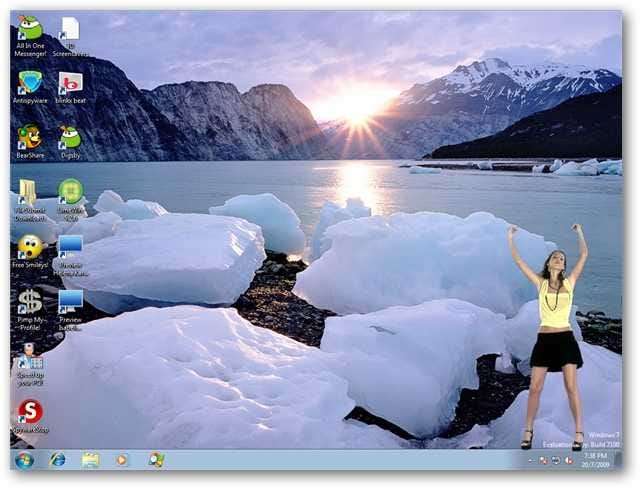The width and height of the screenshot is (640, 488).
Task: Open the blue monitor shortcut beside Free Smileys
Action: [x=71, y=255]
